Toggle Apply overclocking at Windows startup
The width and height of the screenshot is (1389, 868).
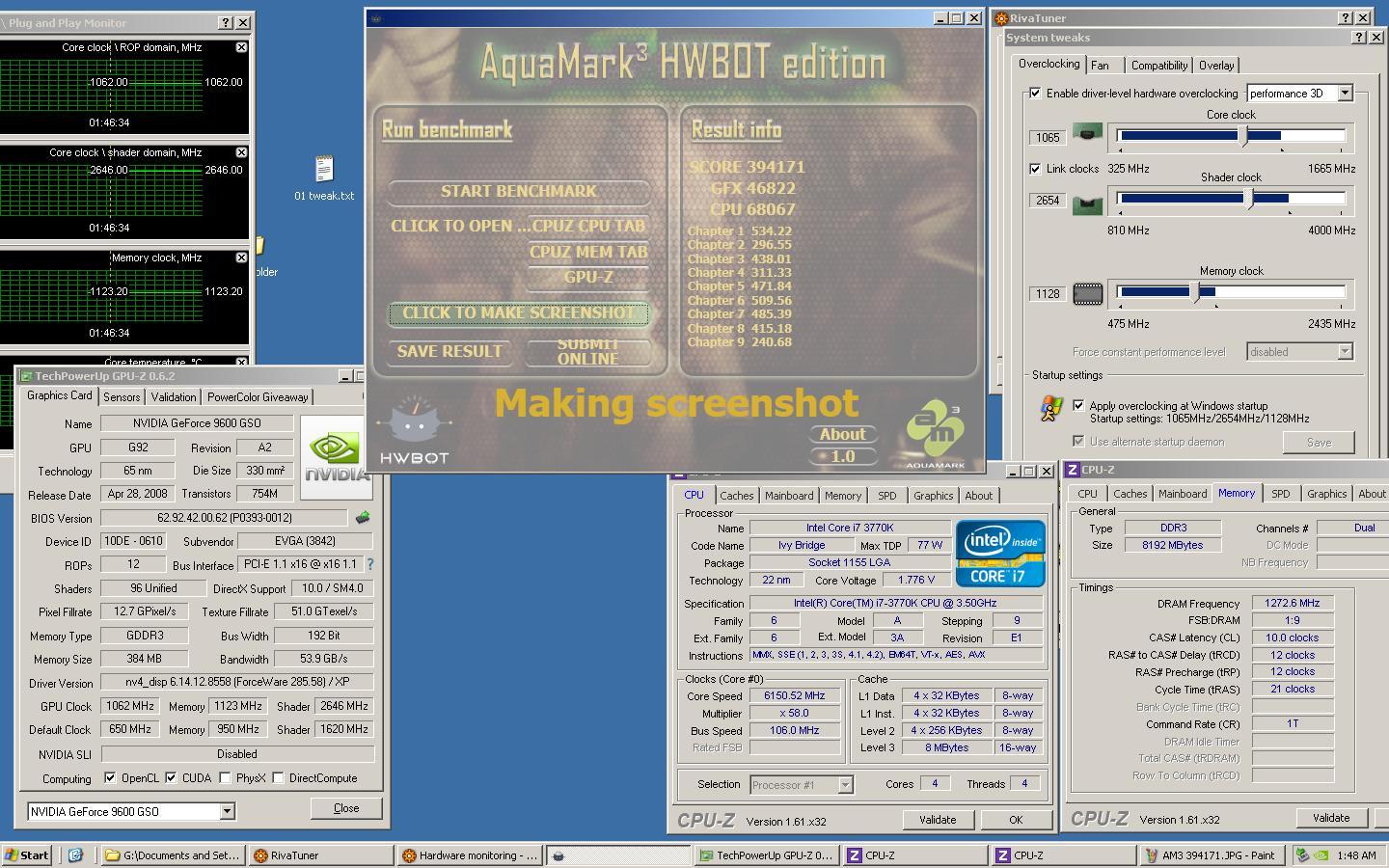pyautogui.click(x=1078, y=405)
